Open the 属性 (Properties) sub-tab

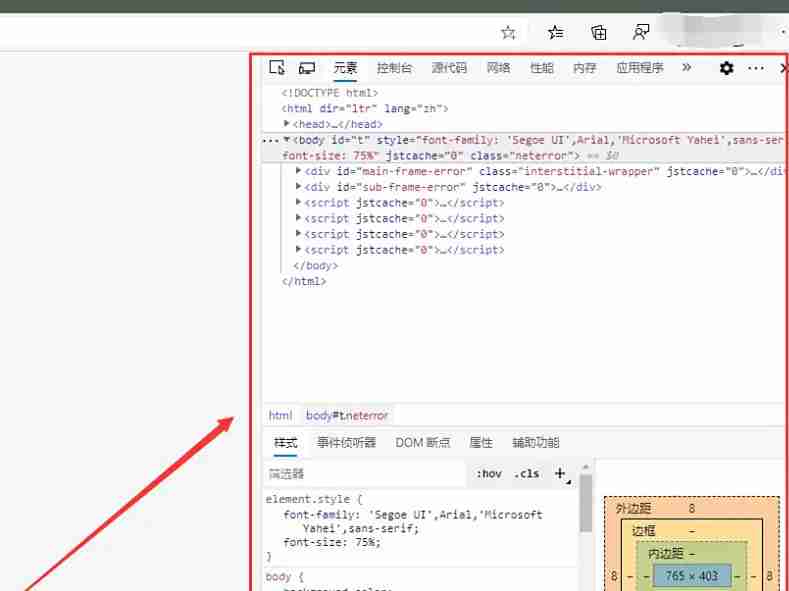[481, 443]
